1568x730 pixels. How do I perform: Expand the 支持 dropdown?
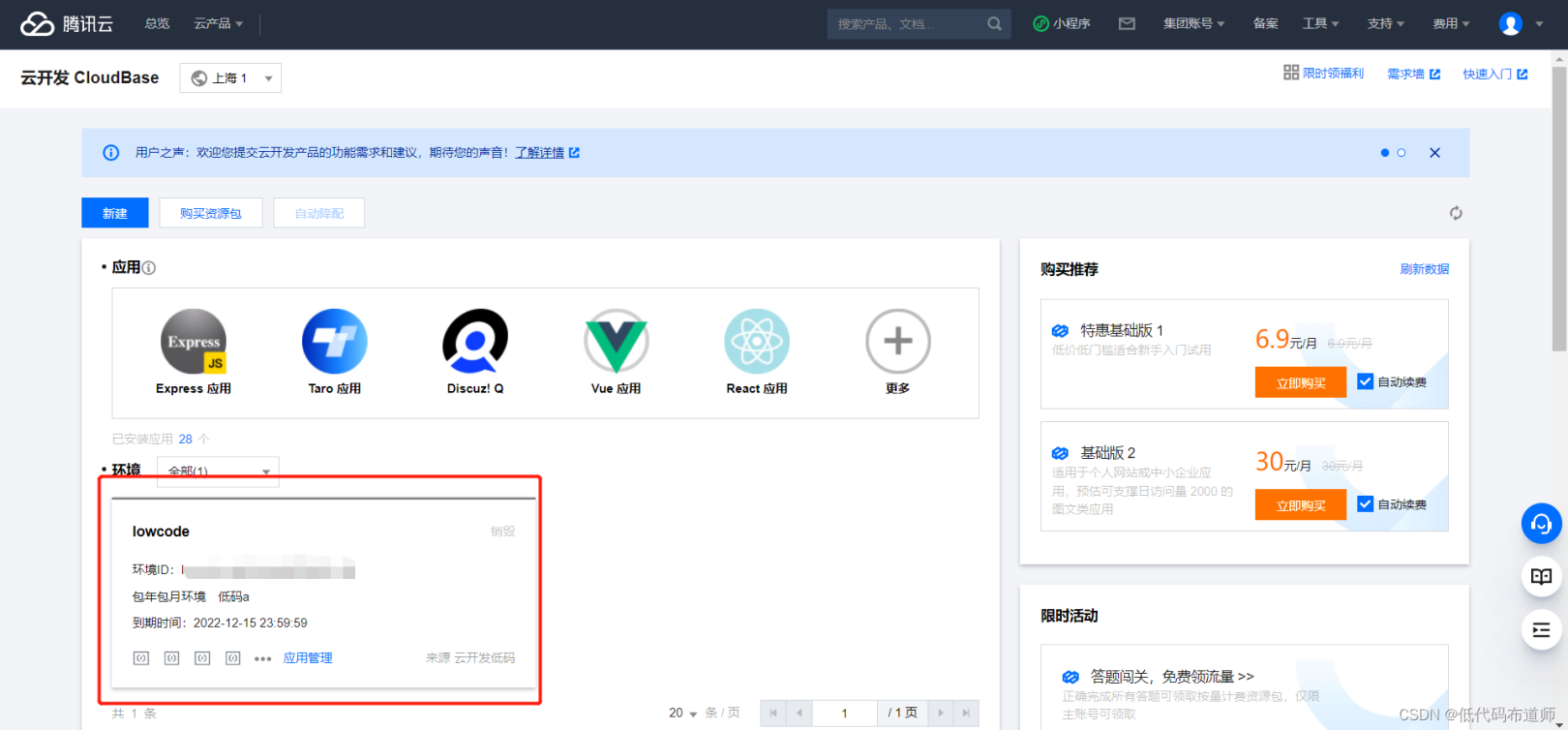[1386, 24]
